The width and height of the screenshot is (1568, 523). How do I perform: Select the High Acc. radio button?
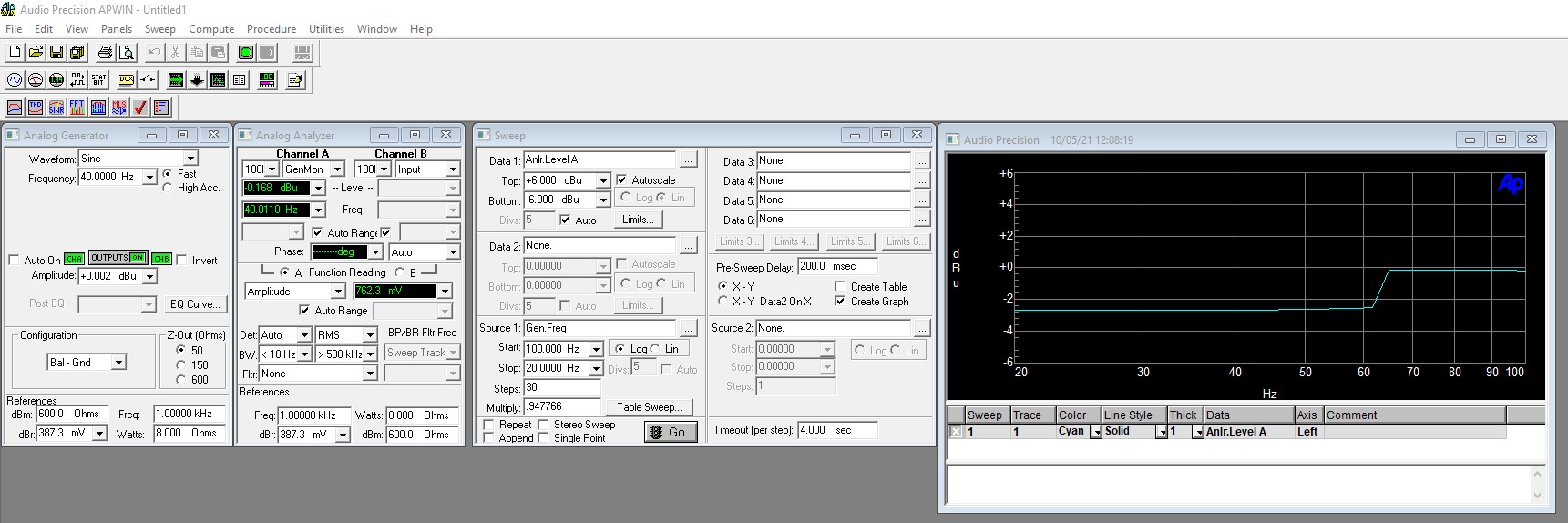[168, 188]
